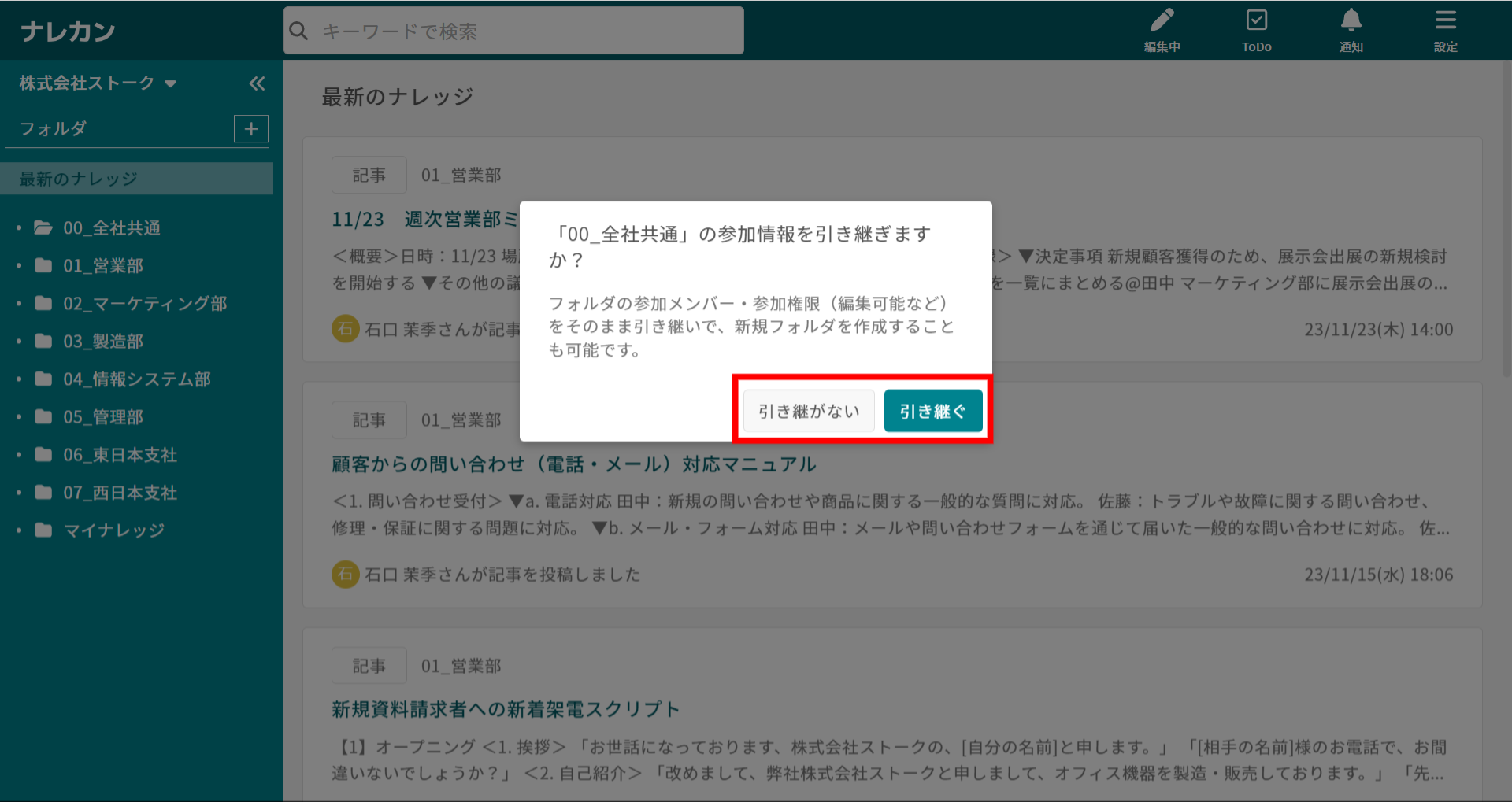
Task: Open the 設定 hamburger menu
Action: 1445,21
